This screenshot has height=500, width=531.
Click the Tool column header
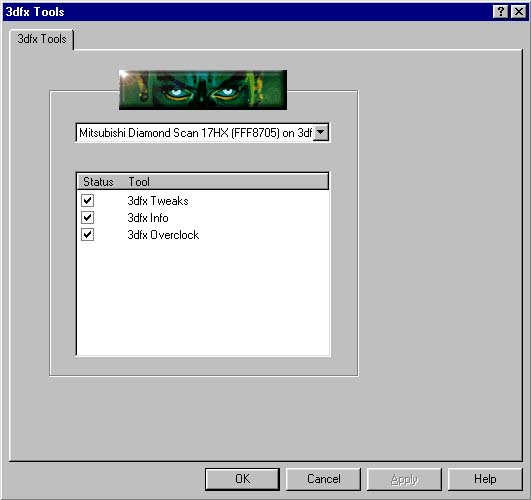point(139,182)
